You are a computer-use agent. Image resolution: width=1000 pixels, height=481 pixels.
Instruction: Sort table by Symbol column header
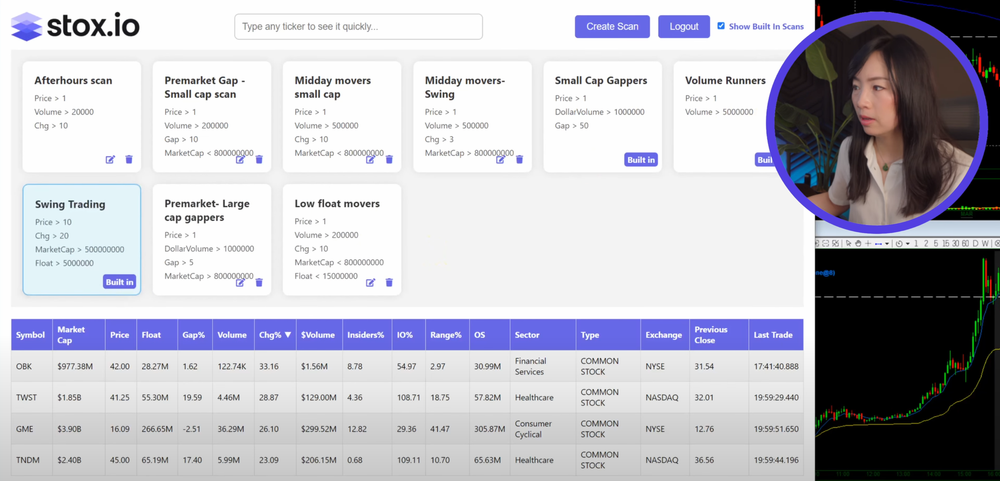point(32,335)
